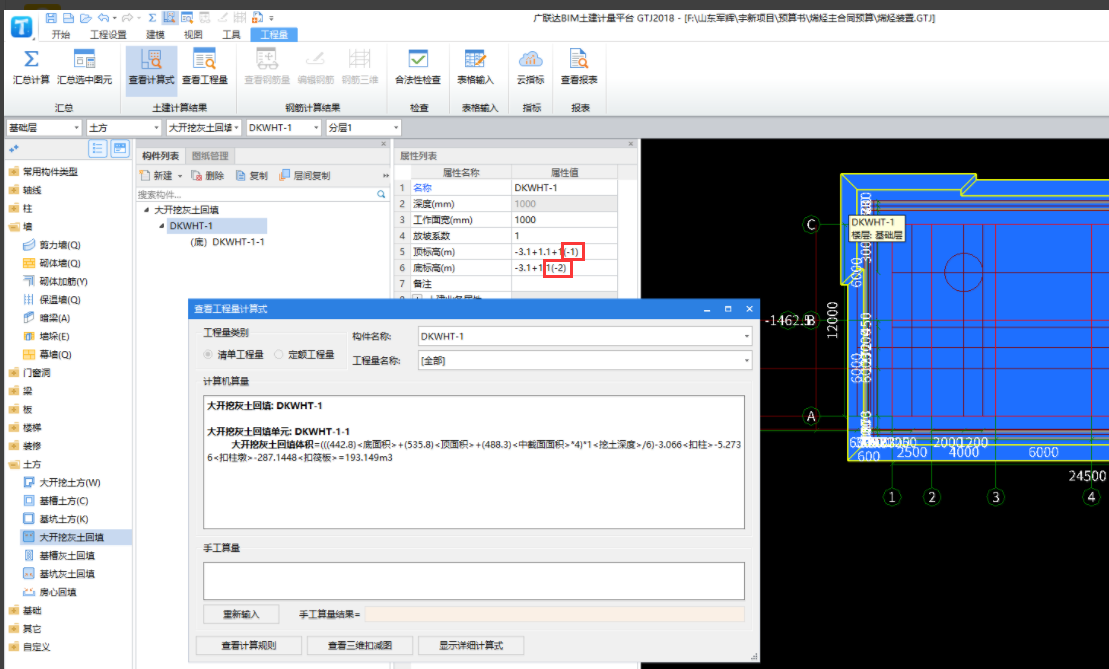Switch navigation panel to card view icon
The image size is (1109, 669).
tap(120, 149)
